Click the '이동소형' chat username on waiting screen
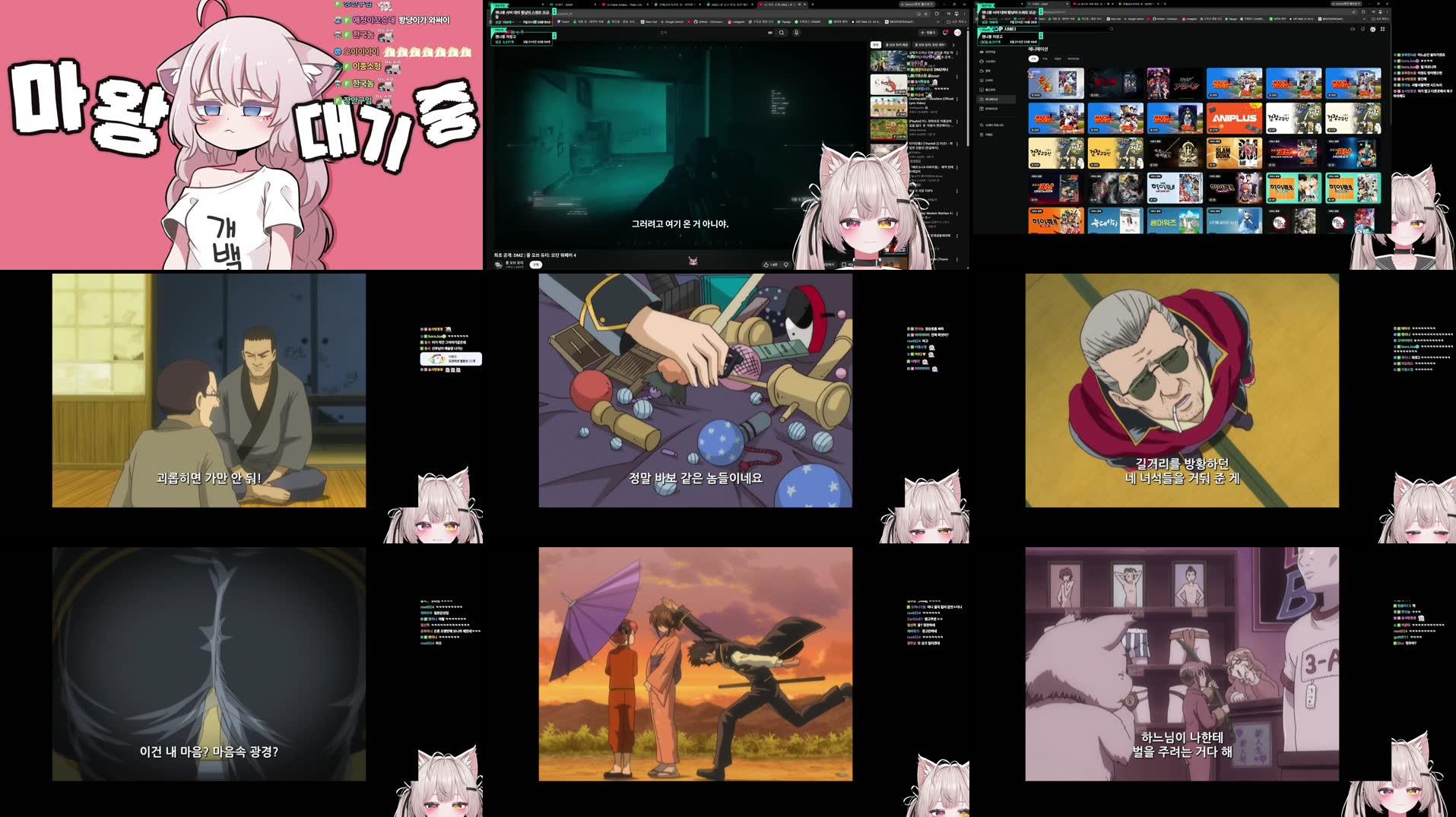 (366, 67)
